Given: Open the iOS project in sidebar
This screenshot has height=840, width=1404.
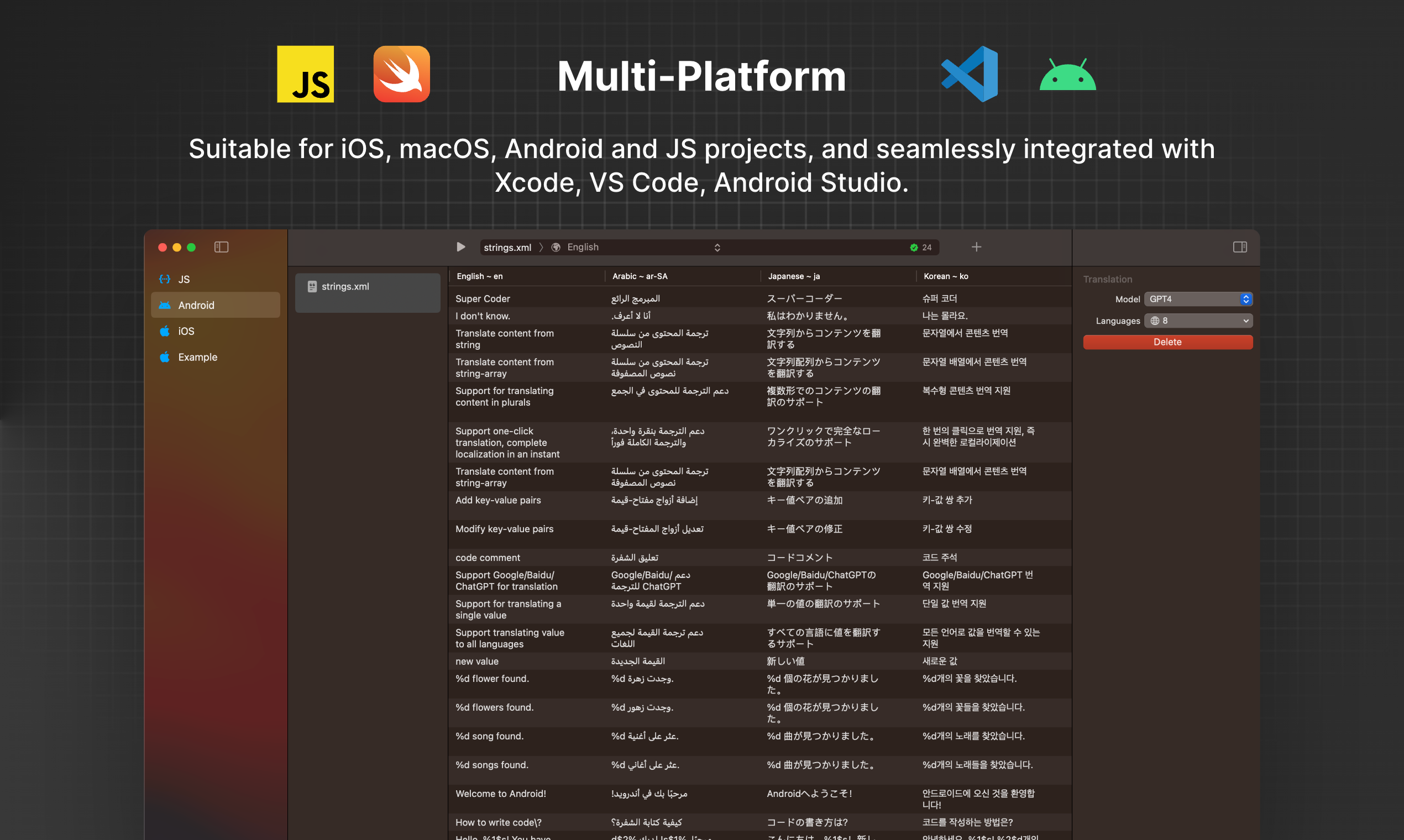Looking at the screenshot, I should 186,331.
